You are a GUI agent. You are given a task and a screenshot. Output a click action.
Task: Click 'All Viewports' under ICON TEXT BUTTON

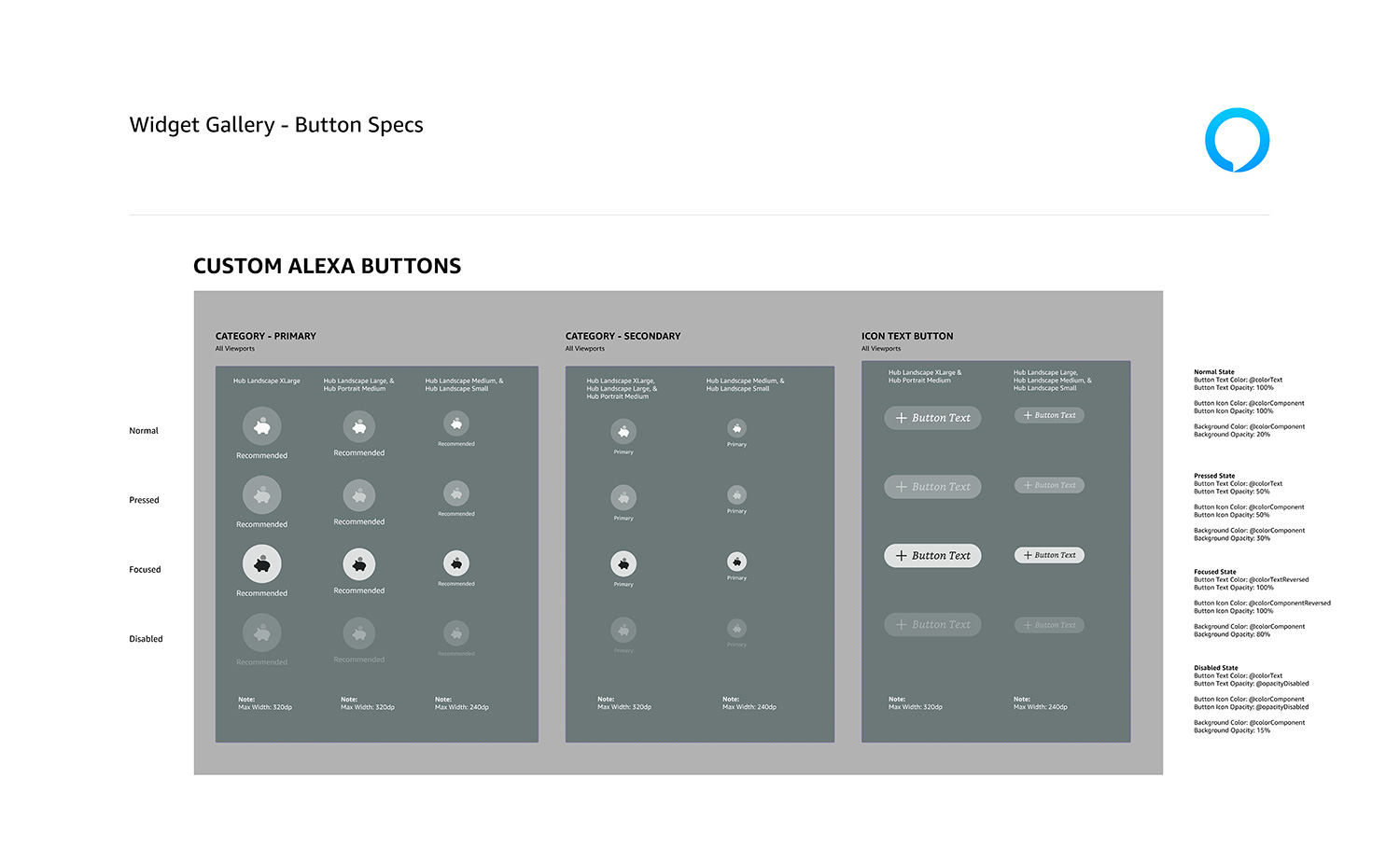pyautogui.click(x=881, y=349)
